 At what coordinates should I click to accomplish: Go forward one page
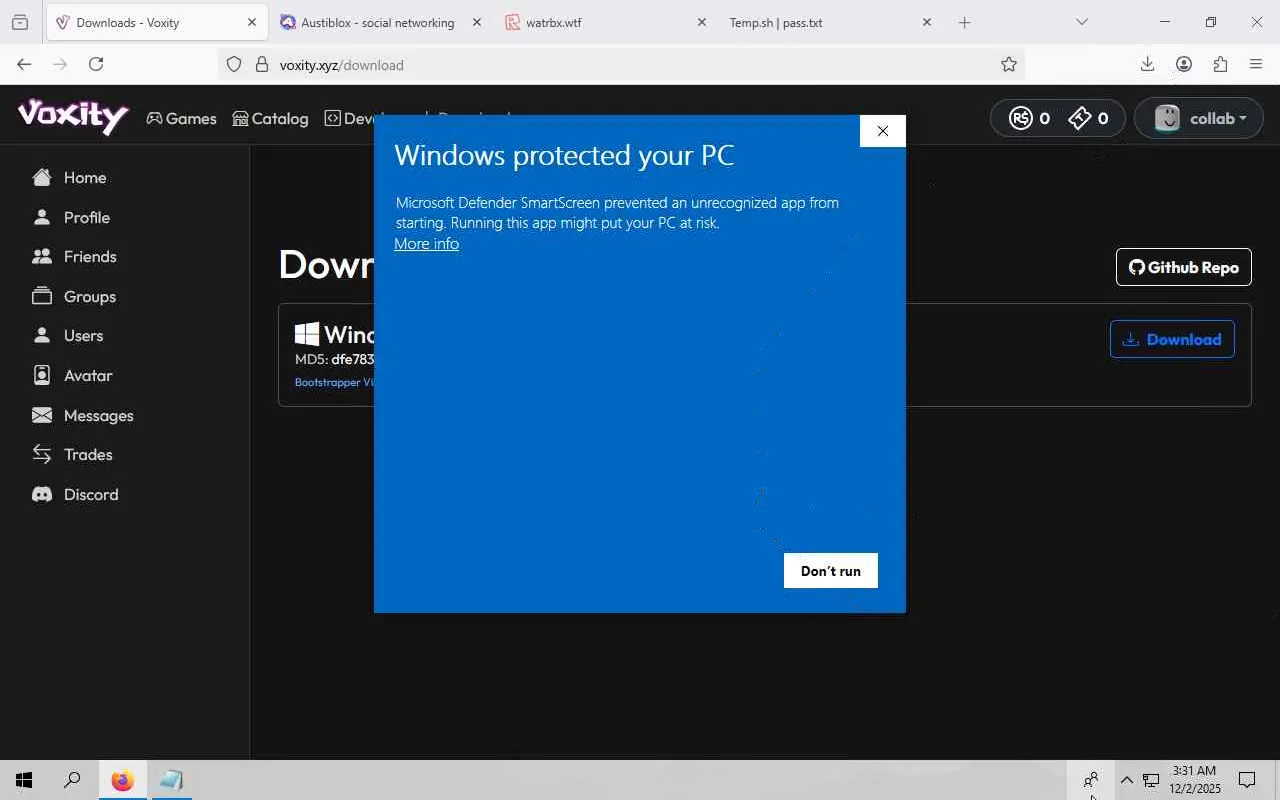tap(60, 64)
